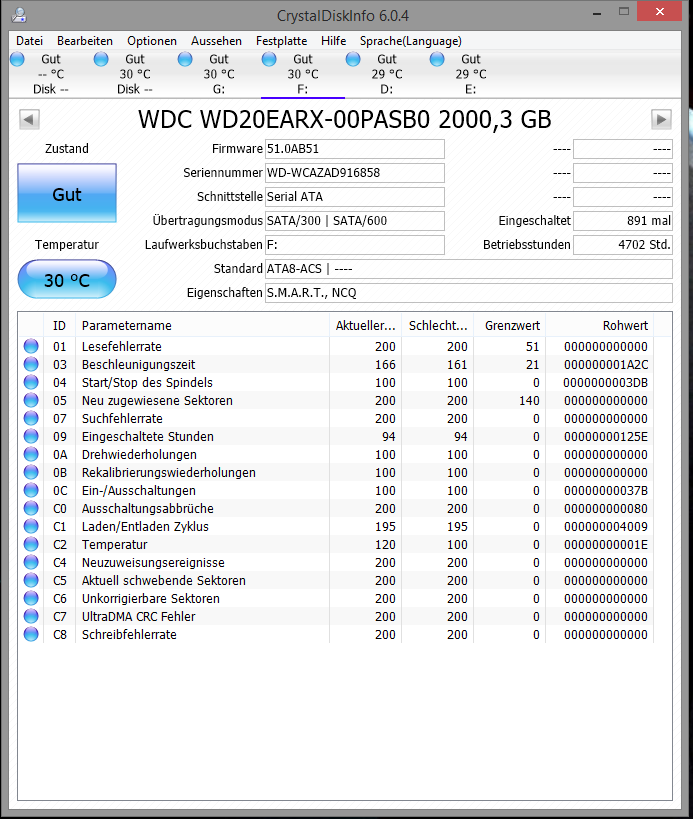Screen dimensions: 693x819
Task: Click the Grenzwert column header
Action: (510, 325)
